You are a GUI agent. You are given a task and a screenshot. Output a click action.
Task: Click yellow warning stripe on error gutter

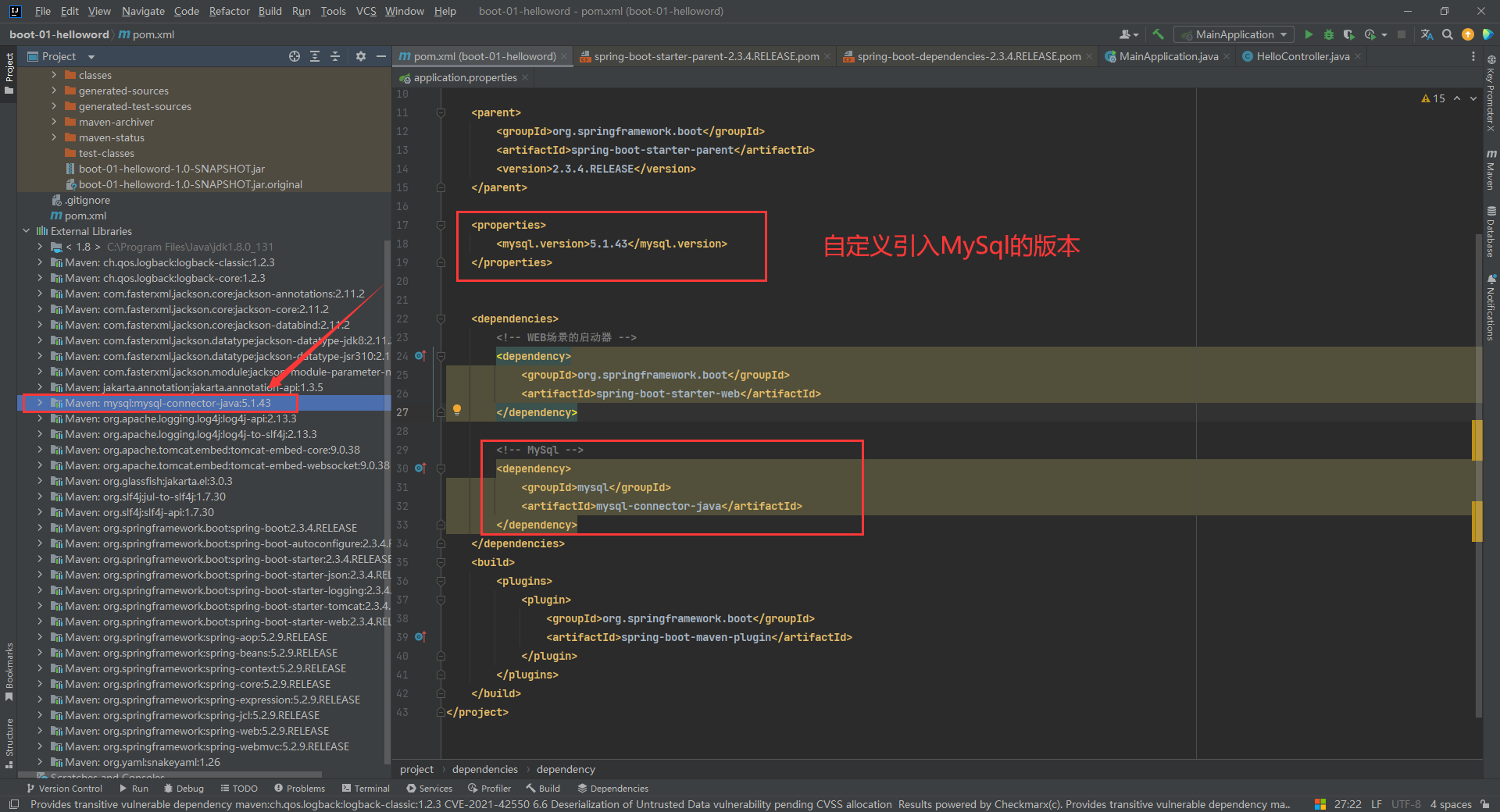[x=1477, y=440]
